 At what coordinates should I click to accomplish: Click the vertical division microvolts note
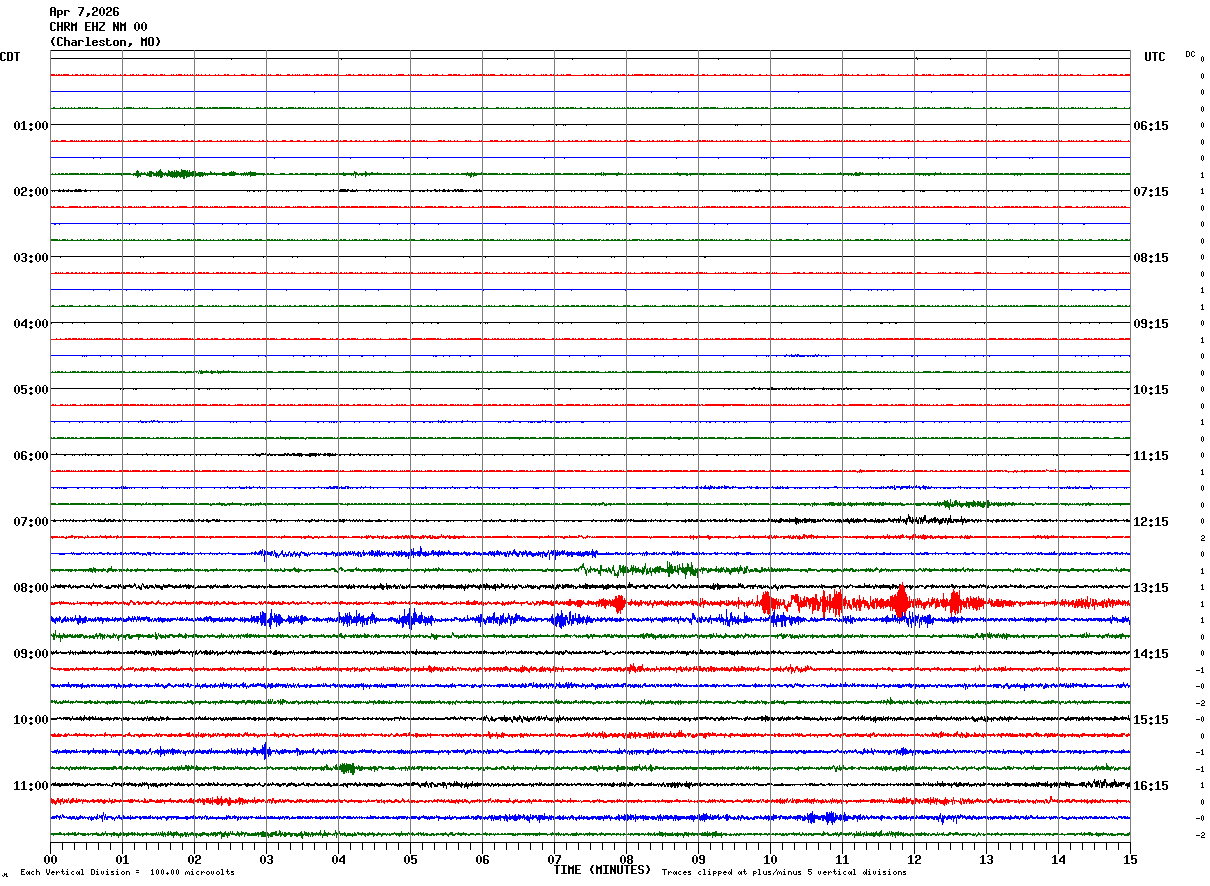pos(127,872)
